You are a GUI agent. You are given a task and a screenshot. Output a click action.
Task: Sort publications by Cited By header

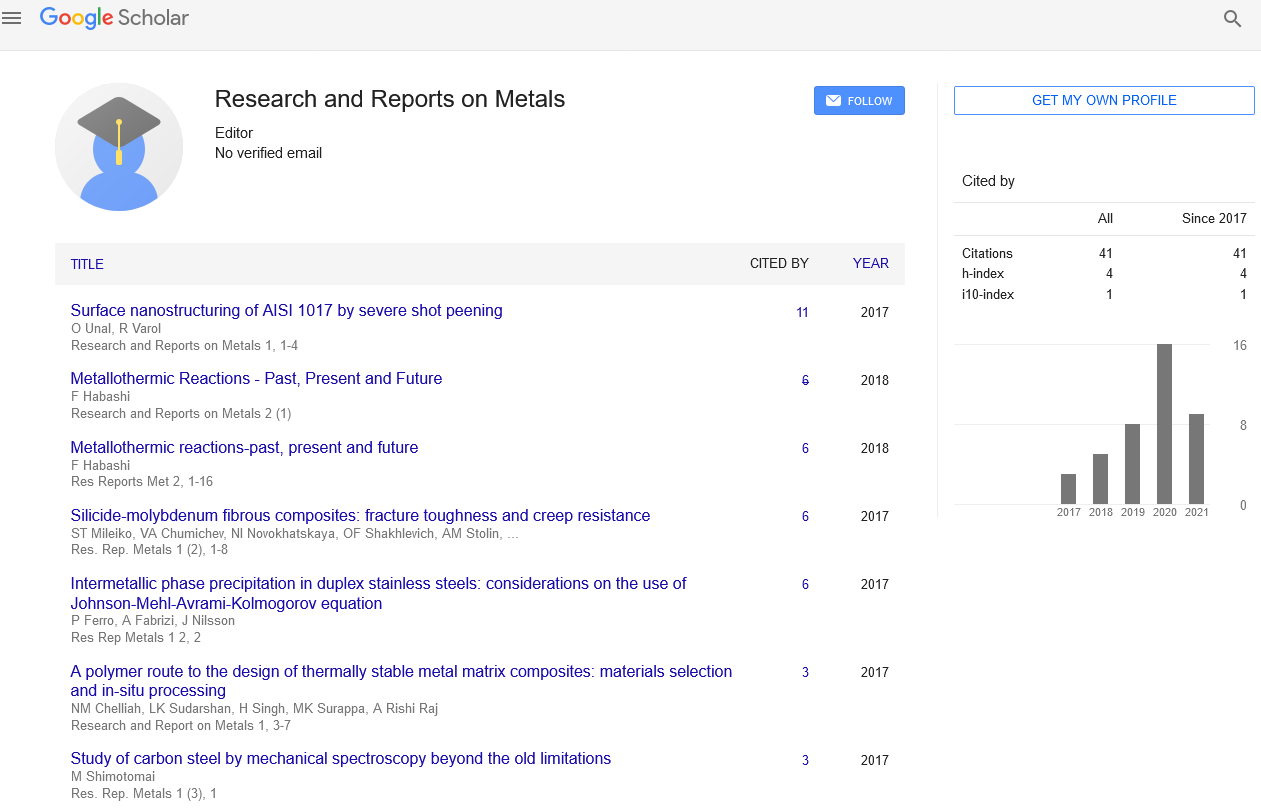779,264
